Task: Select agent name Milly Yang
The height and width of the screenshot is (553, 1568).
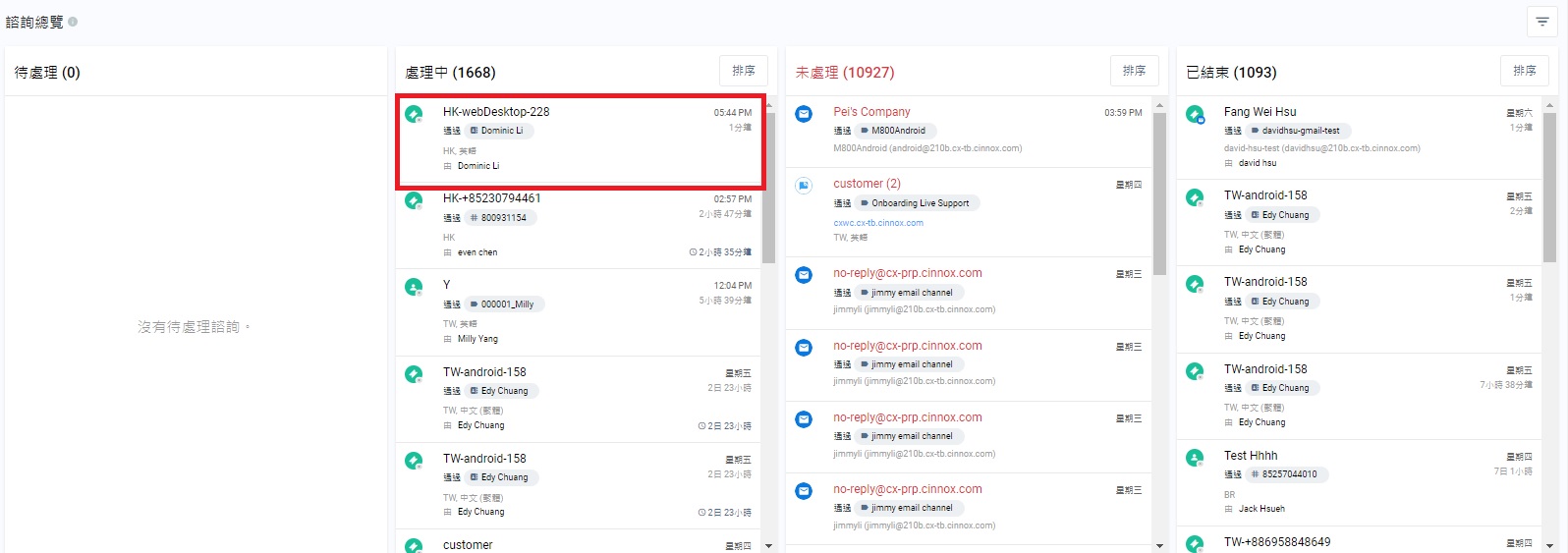Action: point(477,339)
